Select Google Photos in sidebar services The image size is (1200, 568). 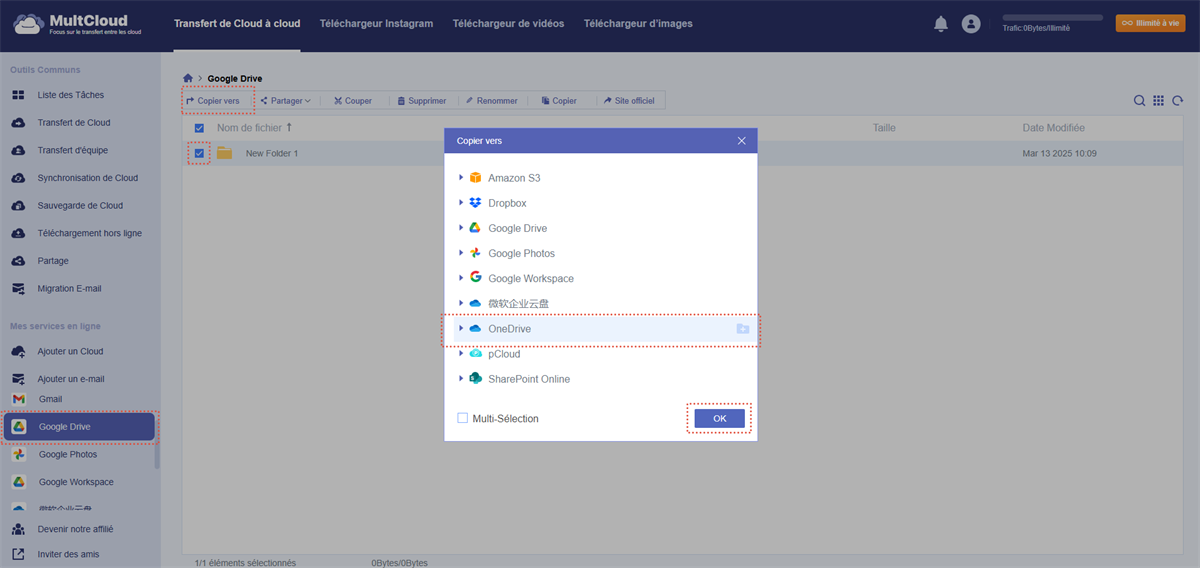click(x=68, y=454)
